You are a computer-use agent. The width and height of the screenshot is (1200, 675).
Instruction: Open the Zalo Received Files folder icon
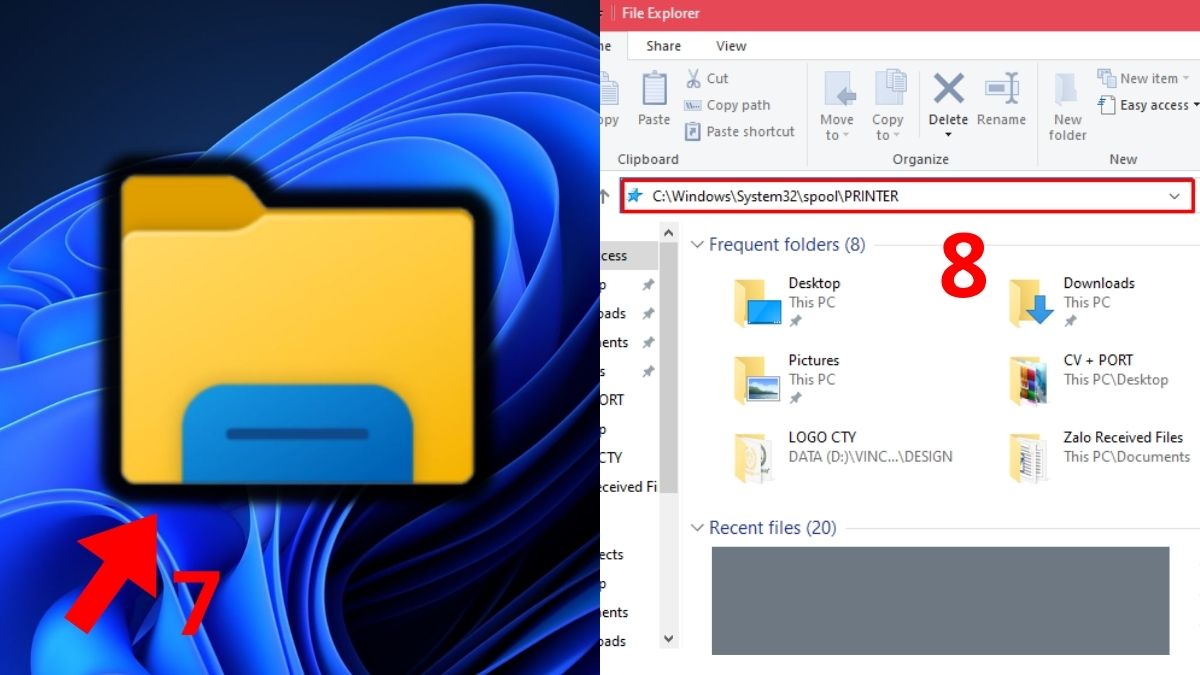point(1029,457)
